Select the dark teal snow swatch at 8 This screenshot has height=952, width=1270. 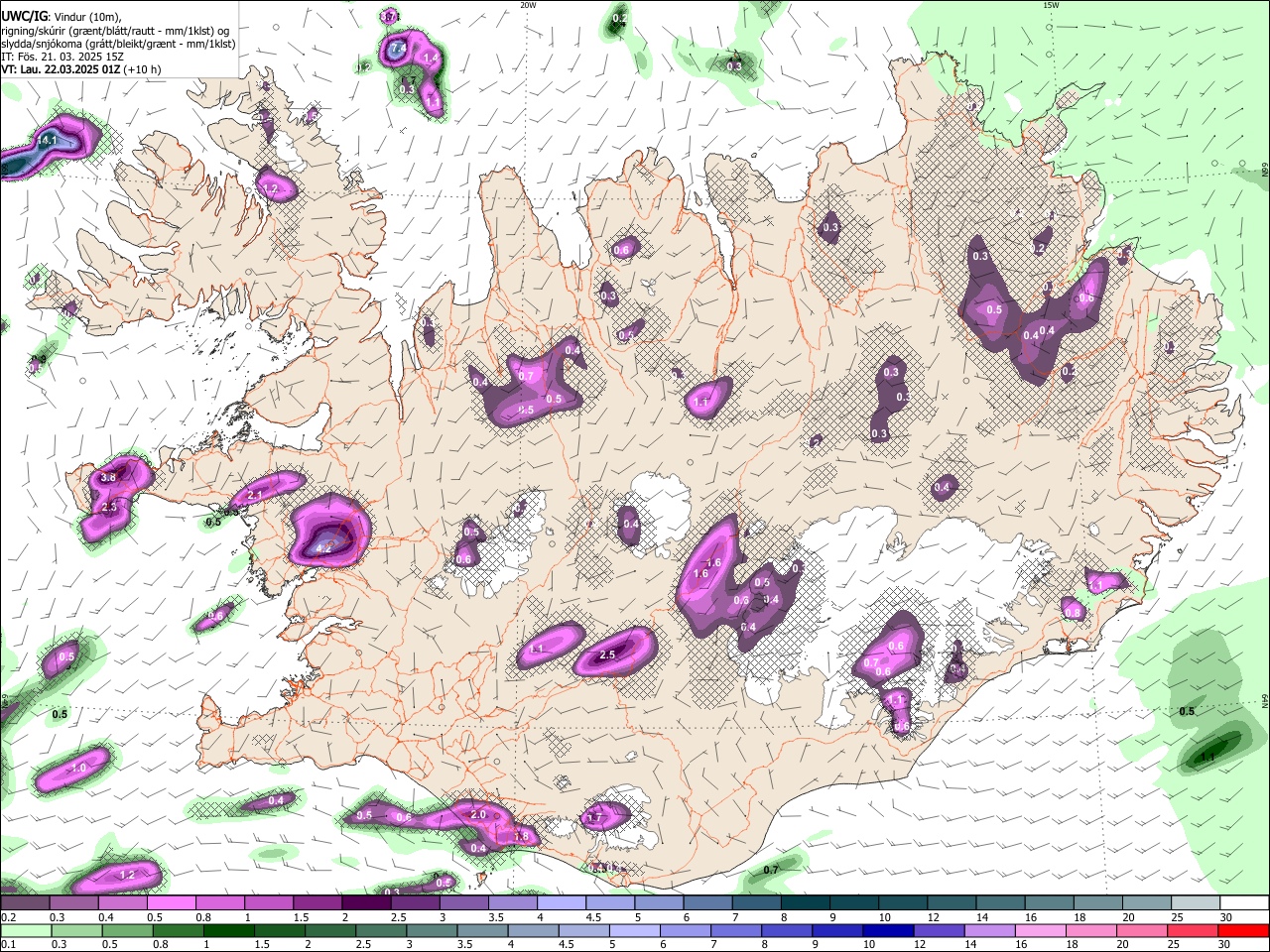tap(806, 903)
